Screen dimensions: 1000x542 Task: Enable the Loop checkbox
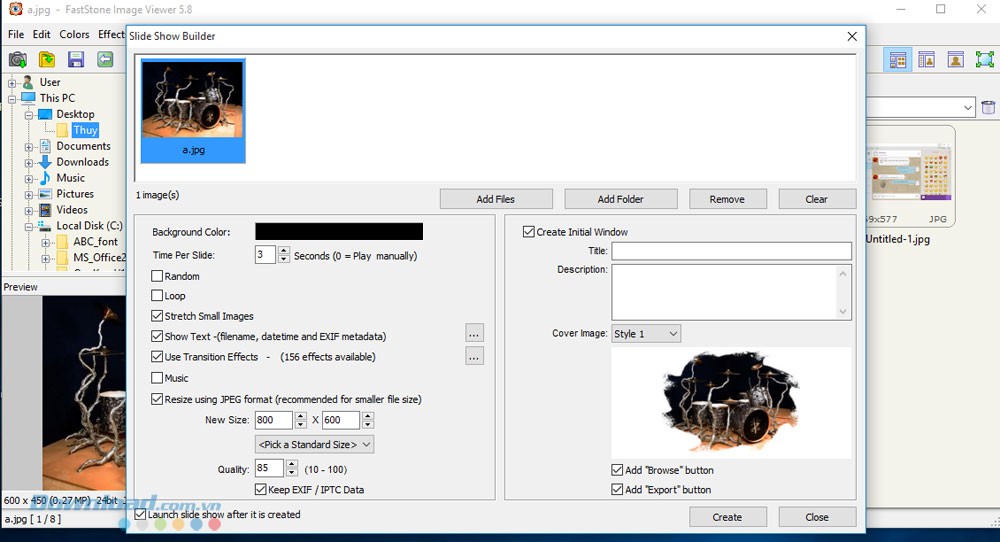(157, 296)
